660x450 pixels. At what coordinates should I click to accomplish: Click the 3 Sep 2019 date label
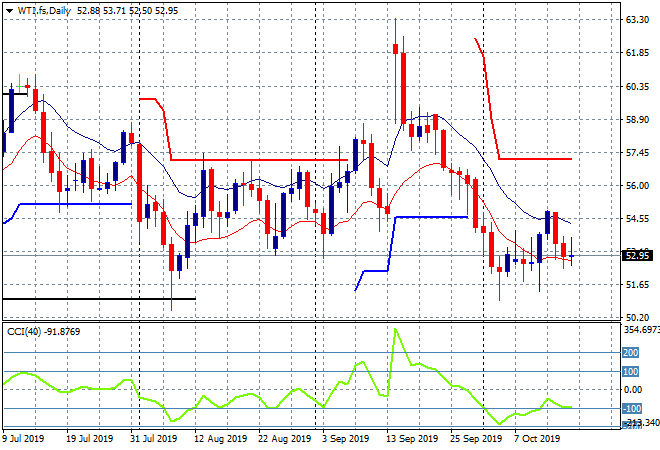[x=346, y=439]
